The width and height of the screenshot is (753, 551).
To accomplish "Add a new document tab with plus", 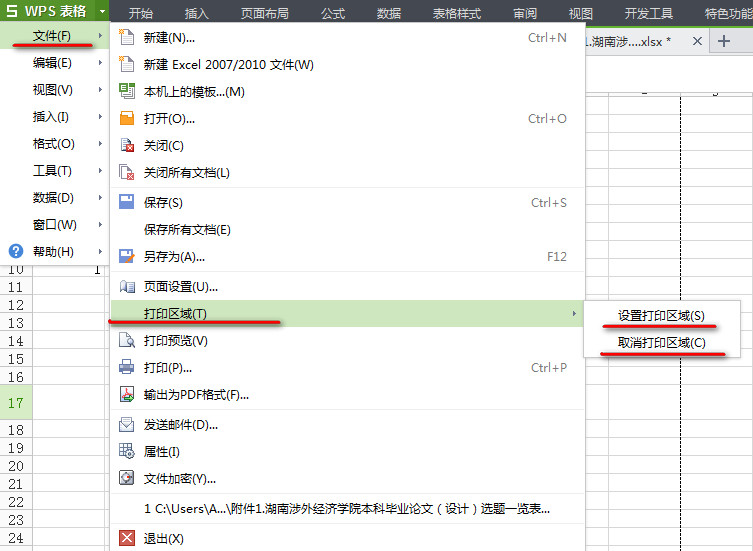I will coord(724,41).
